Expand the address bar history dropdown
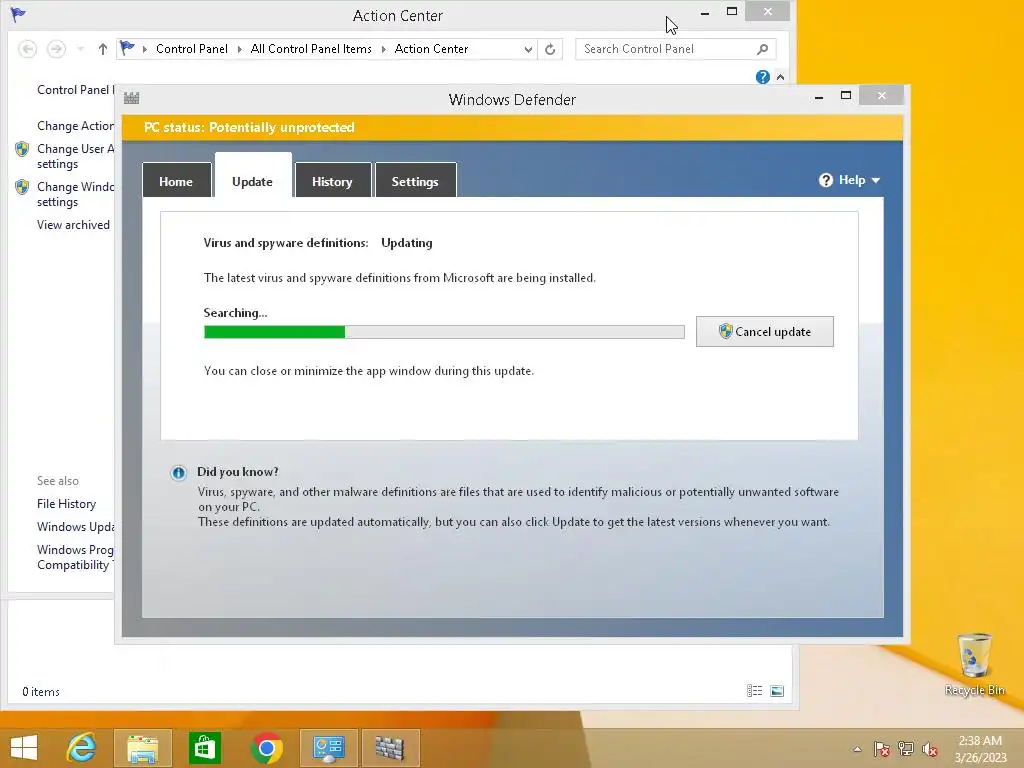This screenshot has height=768, width=1024. (528, 49)
